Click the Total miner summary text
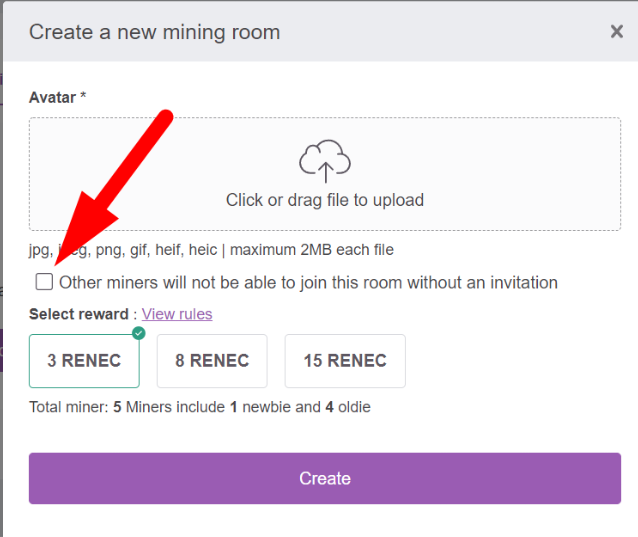This screenshot has height=537, width=638. [200, 407]
